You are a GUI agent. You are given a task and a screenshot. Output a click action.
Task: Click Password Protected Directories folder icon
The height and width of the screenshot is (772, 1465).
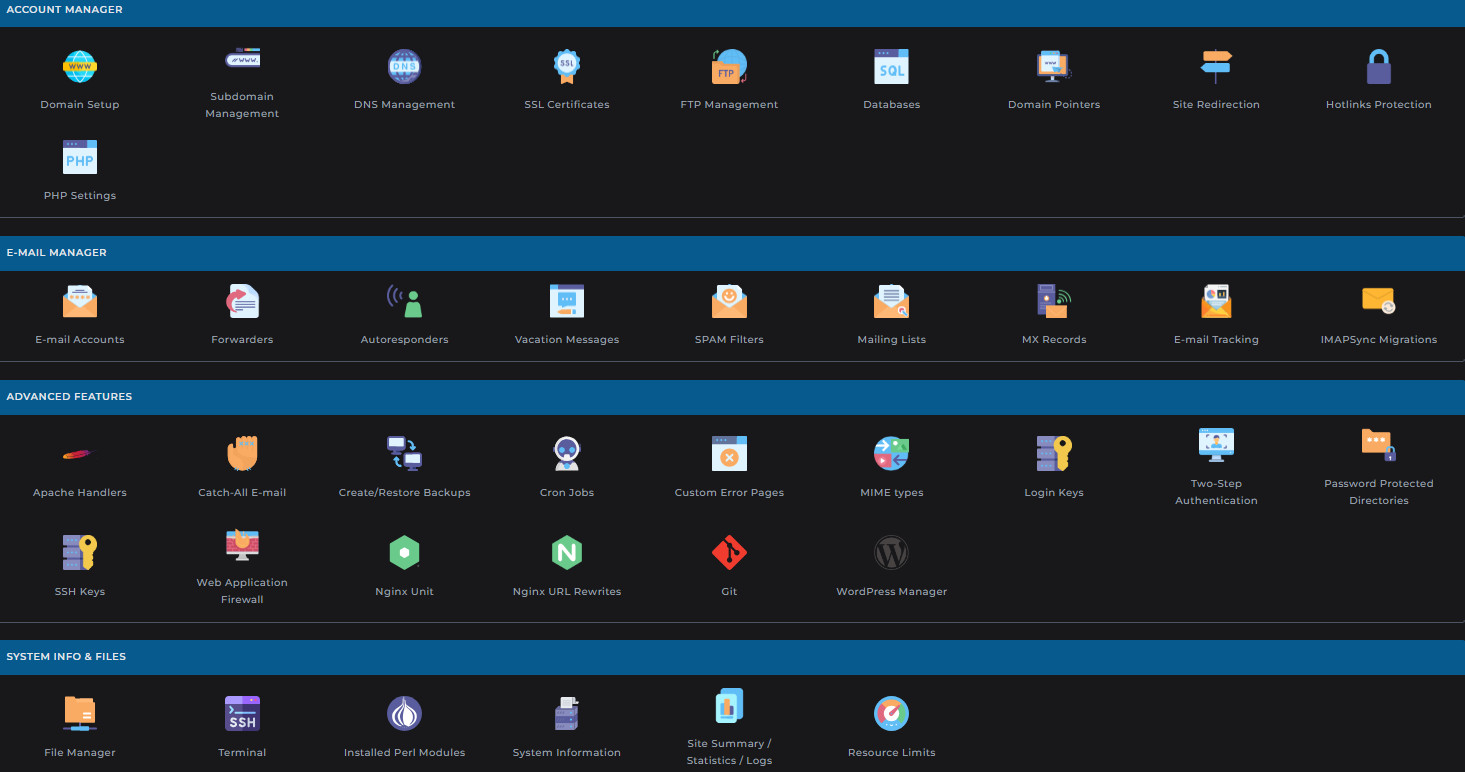coord(1379,446)
